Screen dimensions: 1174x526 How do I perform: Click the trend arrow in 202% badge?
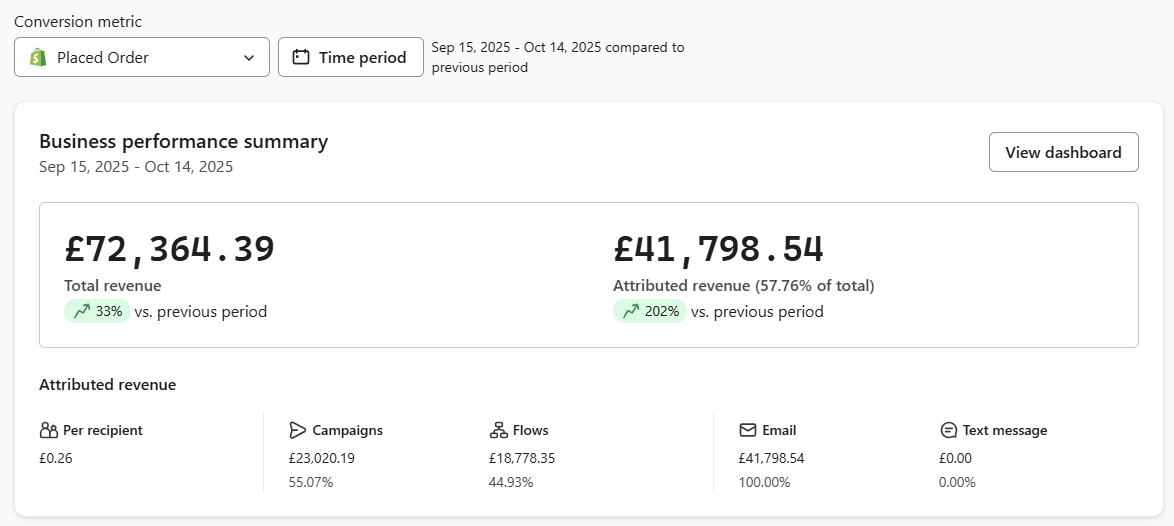pyautogui.click(x=631, y=311)
